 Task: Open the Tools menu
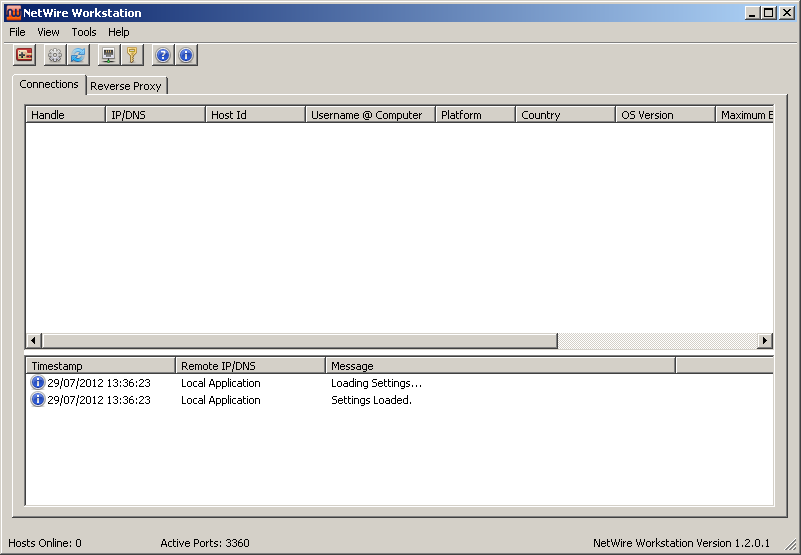pyautogui.click(x=84, y=32)
